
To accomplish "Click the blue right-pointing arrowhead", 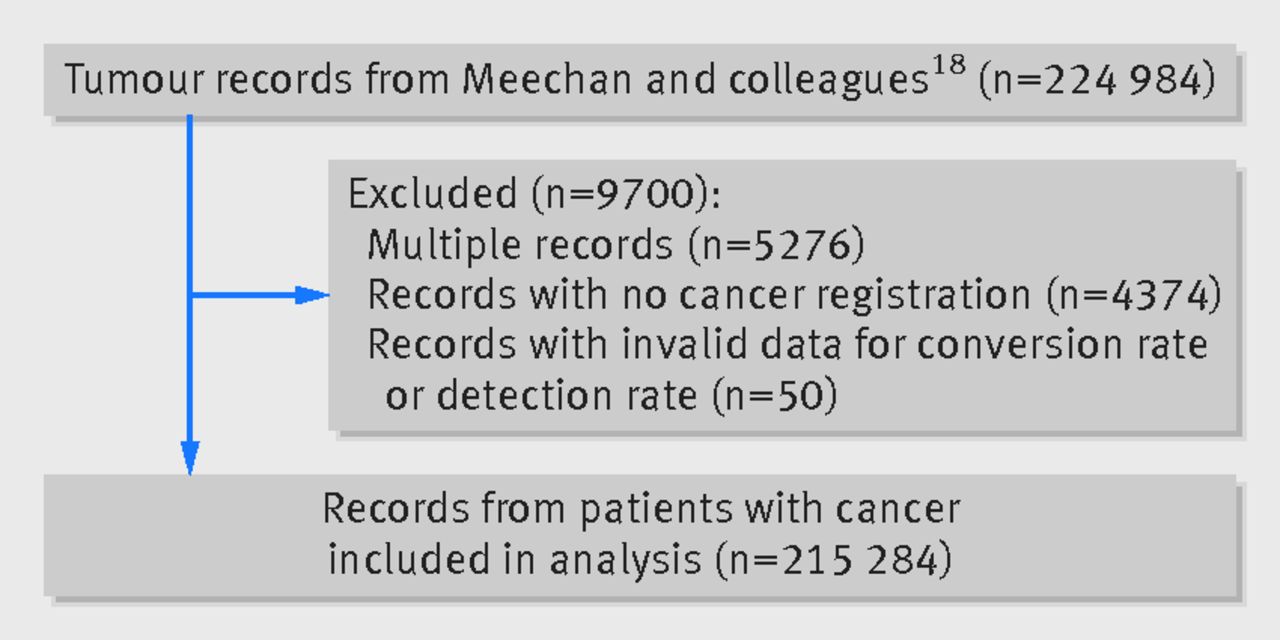I will click(312, 295).
